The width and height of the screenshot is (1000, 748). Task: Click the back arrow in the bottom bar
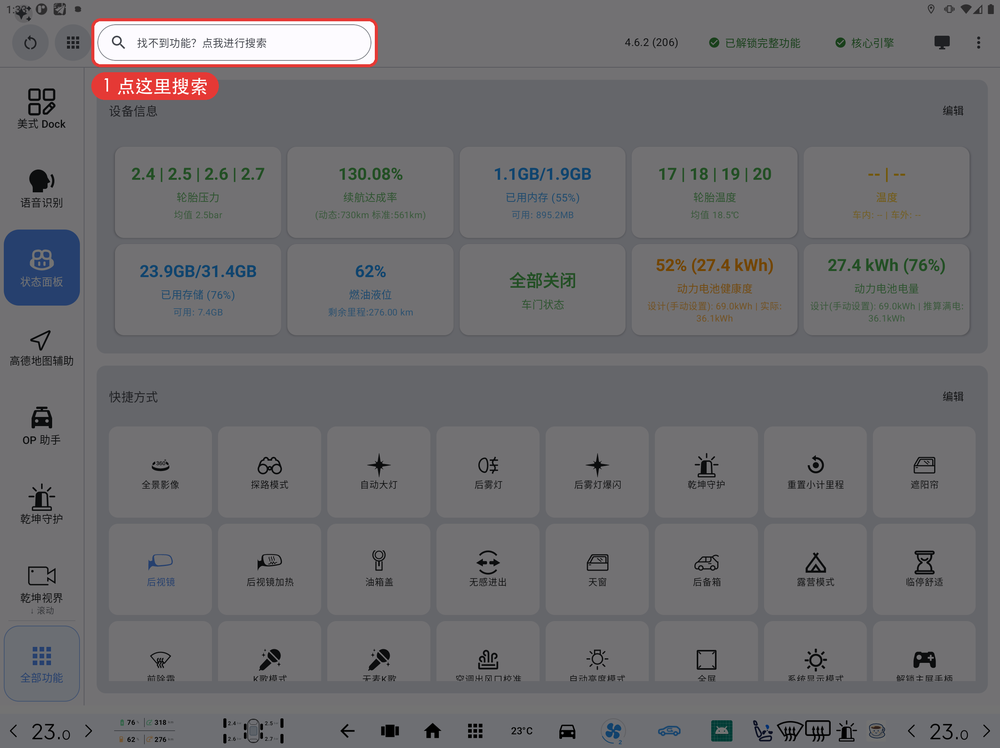click(x=348, y=731)
